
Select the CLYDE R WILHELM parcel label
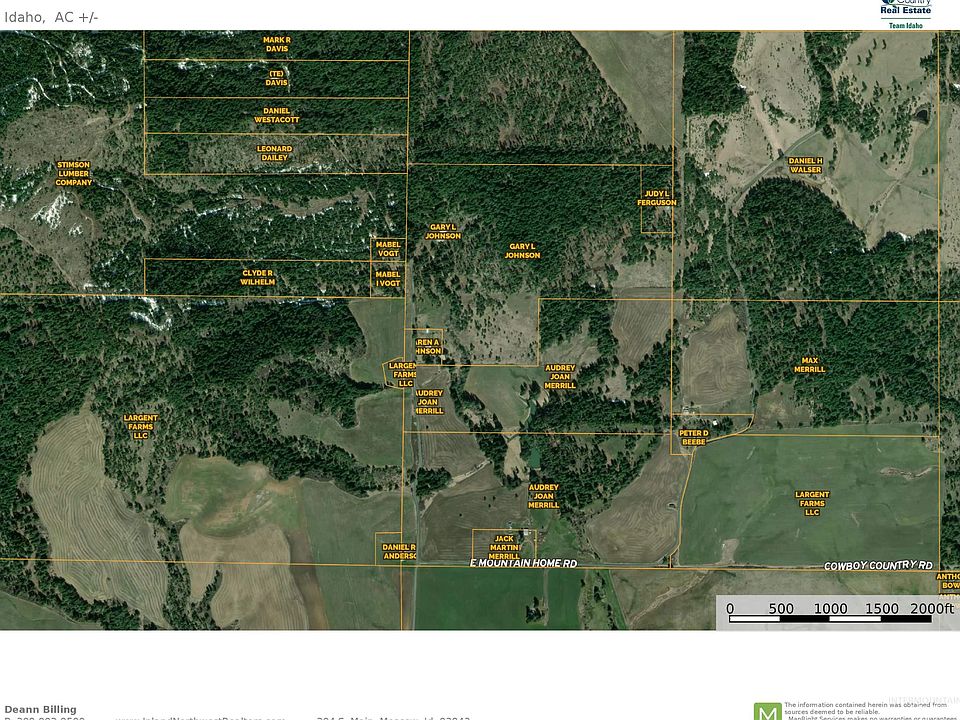[x=258, y=277]
